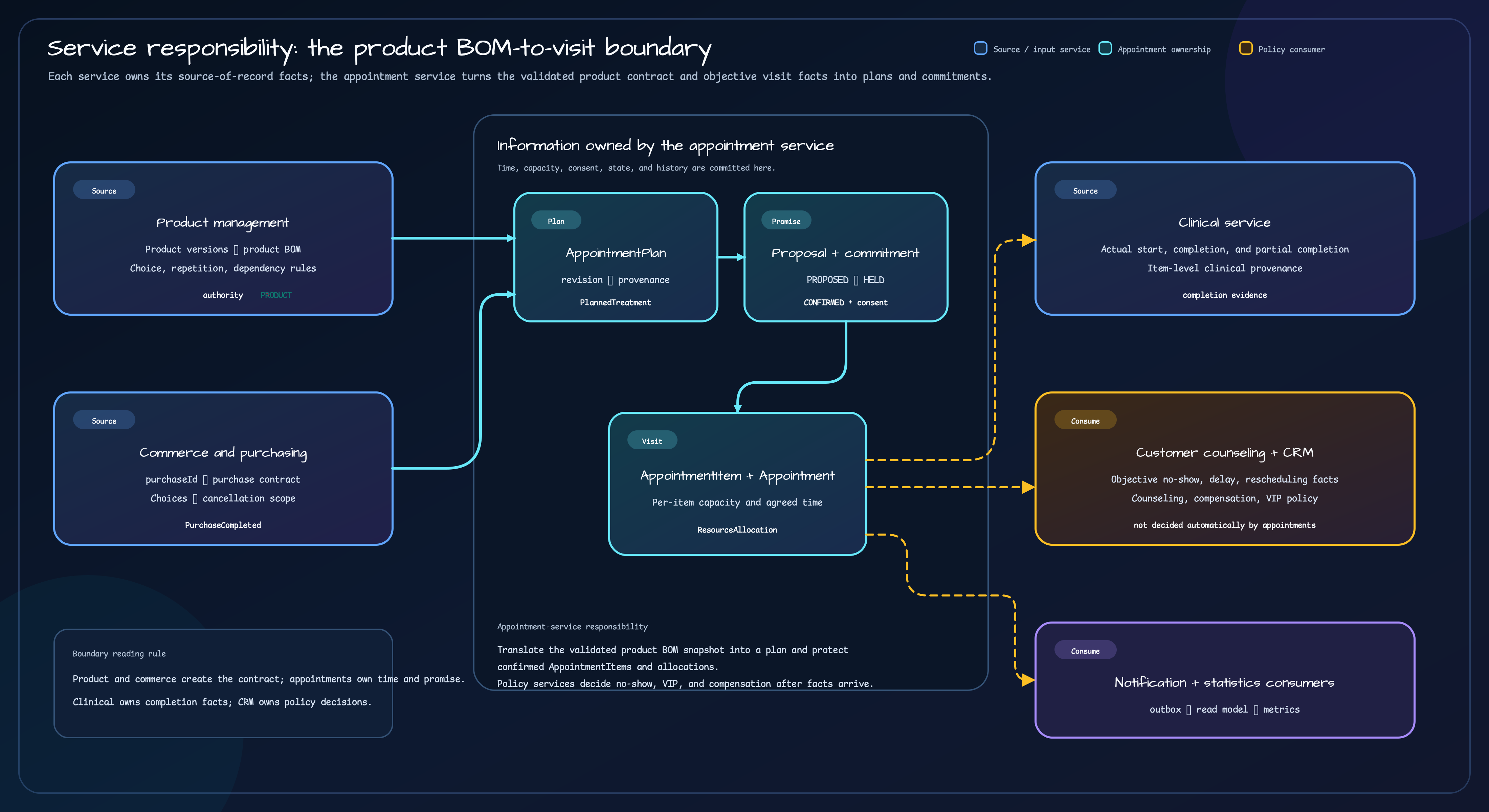Screen dimensions: 1489x812
Task: Click the 'Boundary reading rule' heading
Action: 119,654
